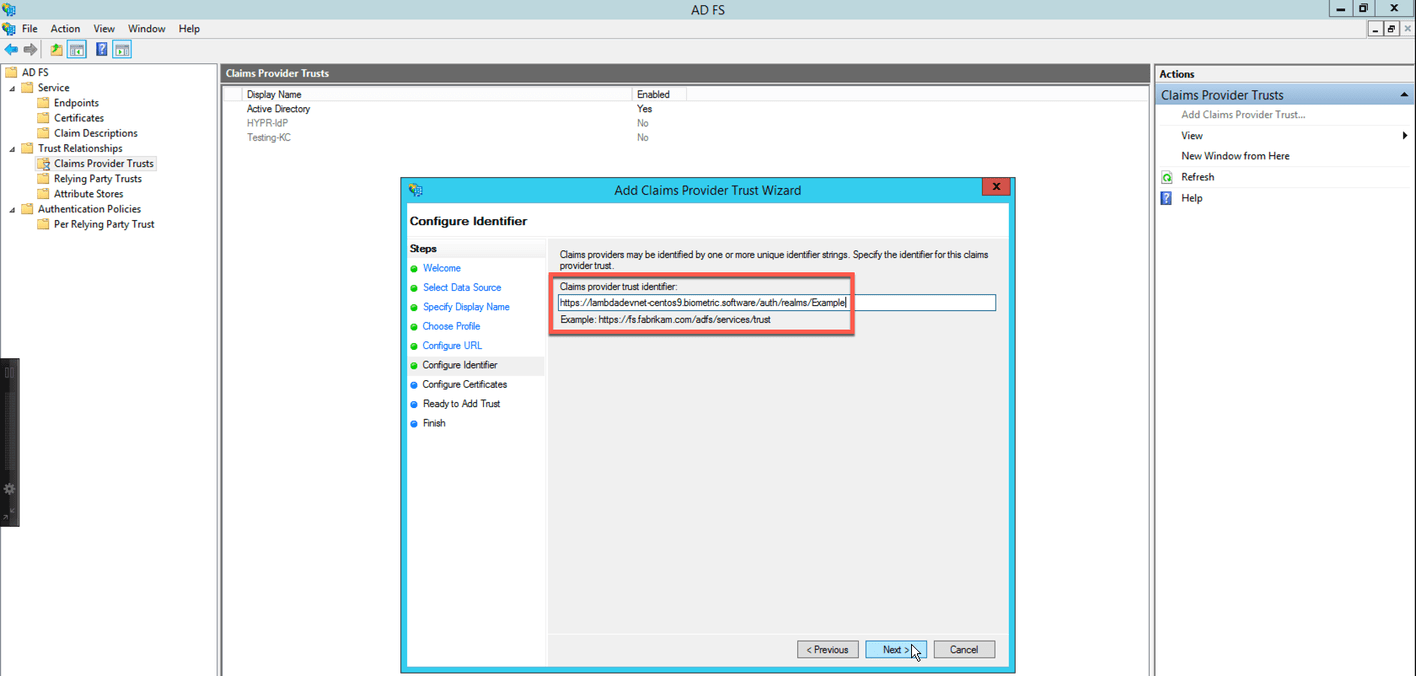
Task: Click the Next button in the wizard
Action: tap(895, 649)
